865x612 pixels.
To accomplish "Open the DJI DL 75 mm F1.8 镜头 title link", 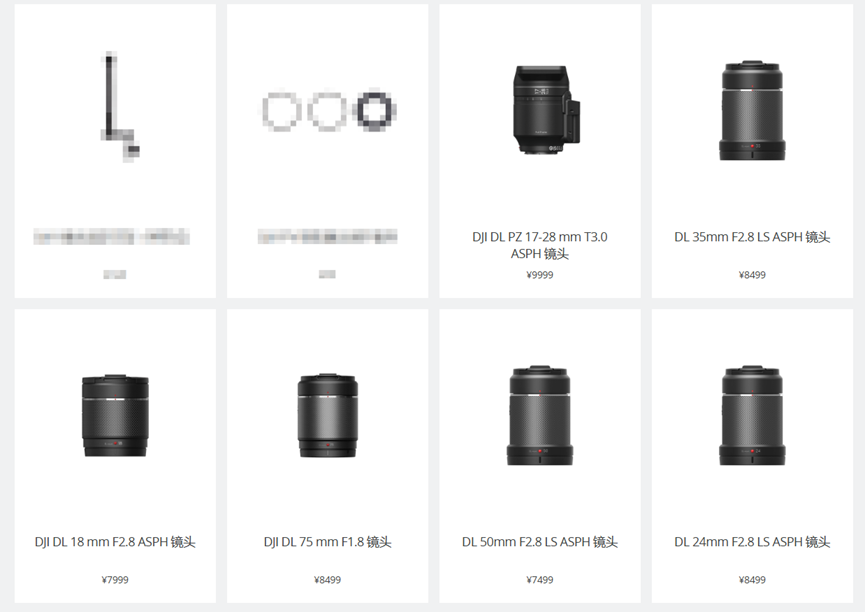I will [x=327, y=542].
